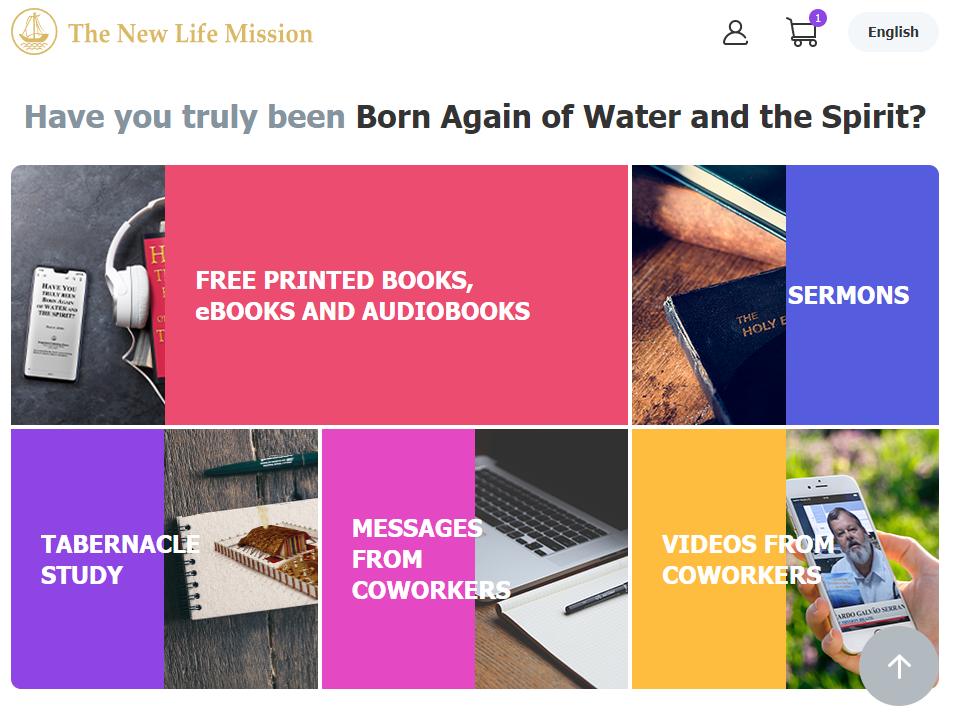Open the shopping cart icon
Screen dimensions: 956x711
(x=801, y=33)
